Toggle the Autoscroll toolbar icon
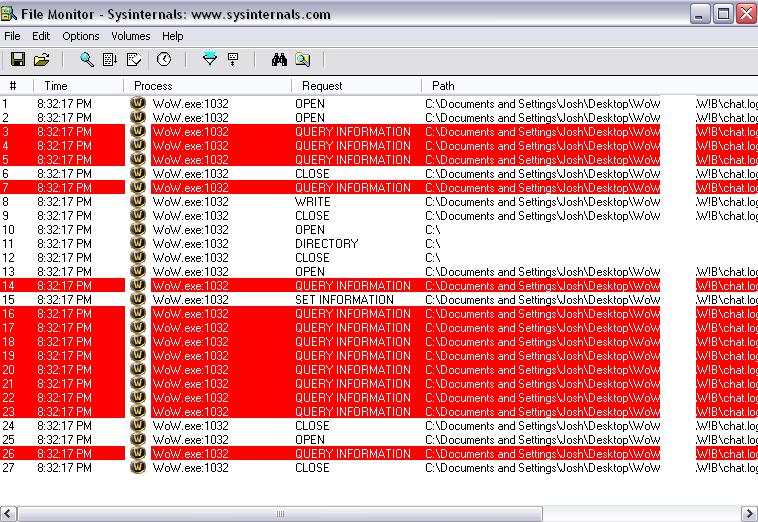 (110, 59)
